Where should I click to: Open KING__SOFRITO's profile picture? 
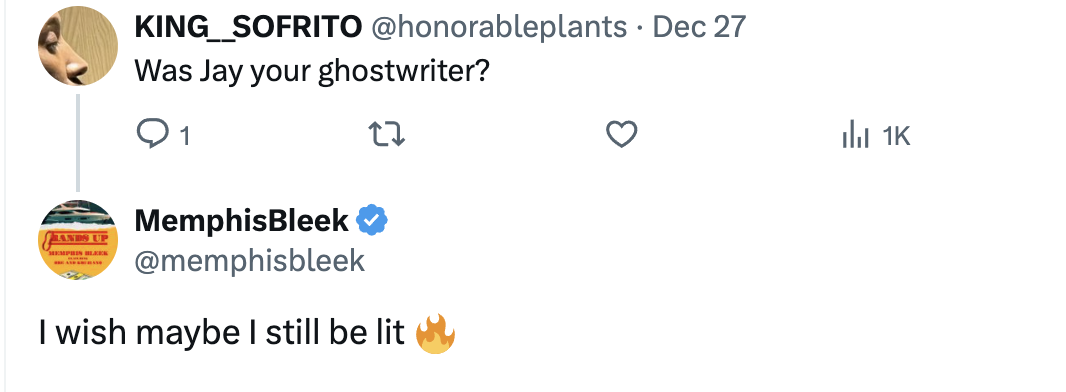78,46
